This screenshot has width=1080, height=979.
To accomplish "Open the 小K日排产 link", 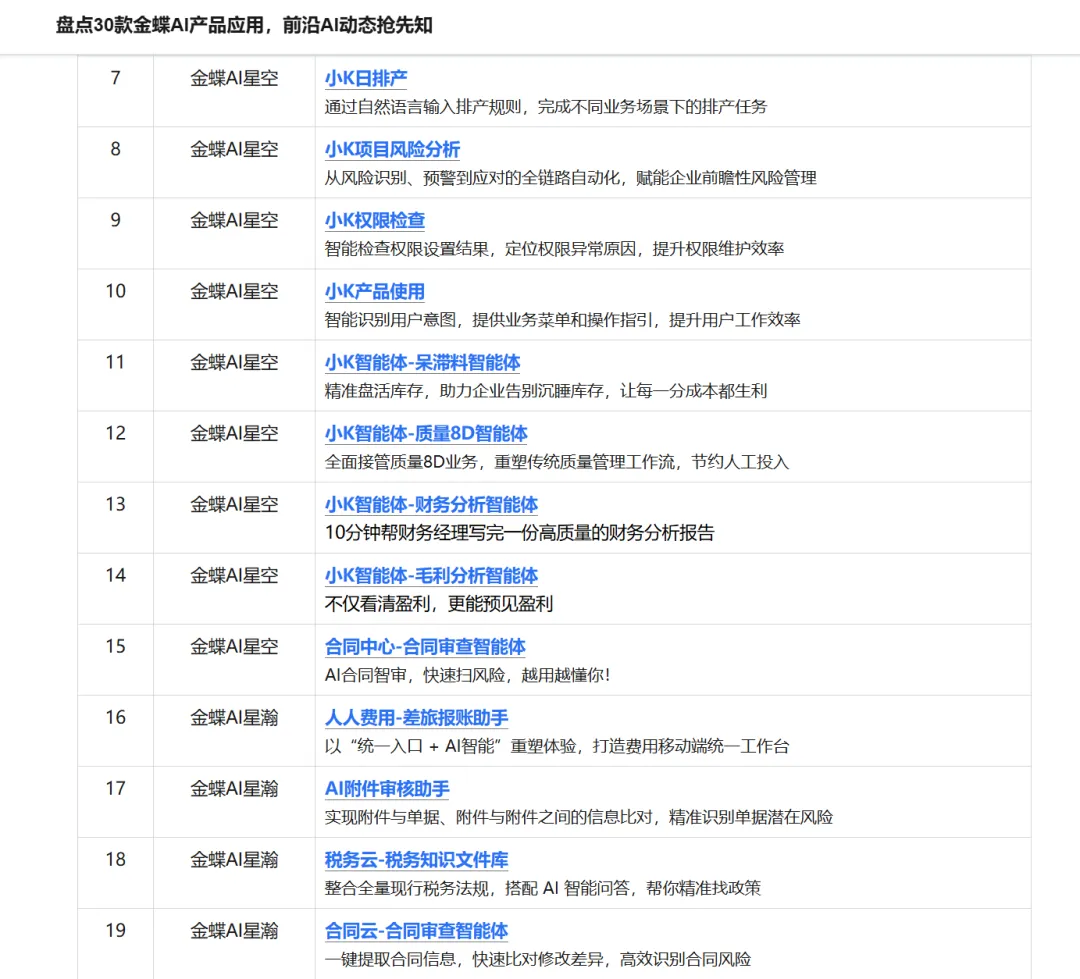I will (366, 79).
